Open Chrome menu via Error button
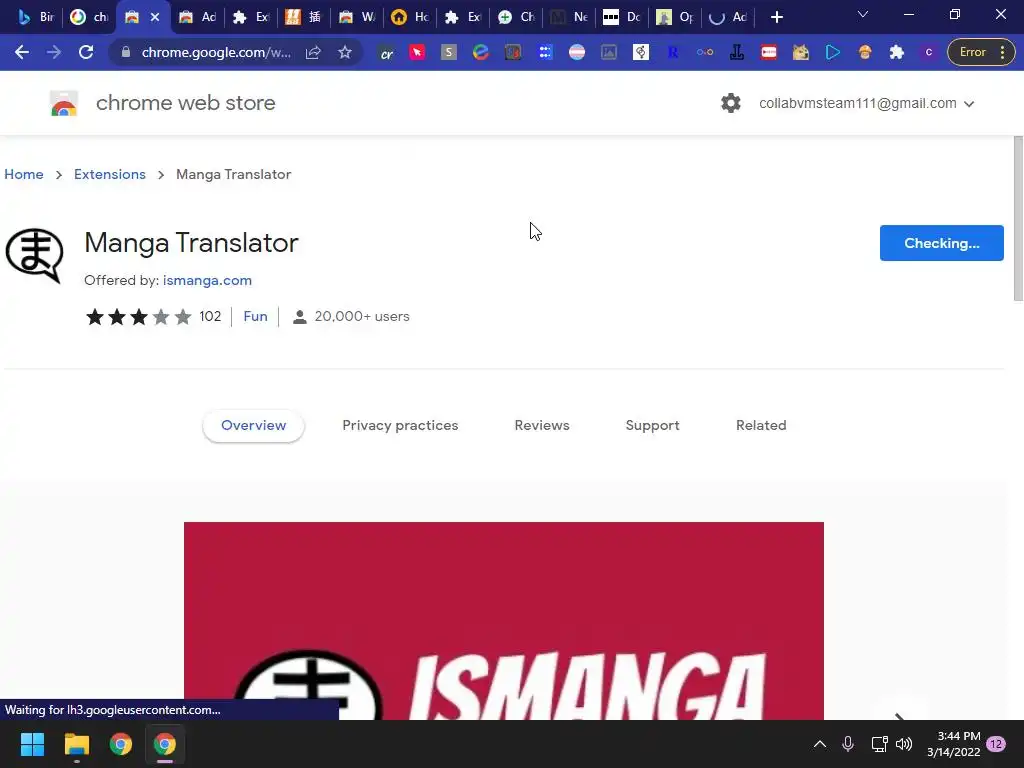Screen dimensions: 1024x768 (x=981, y=52)
